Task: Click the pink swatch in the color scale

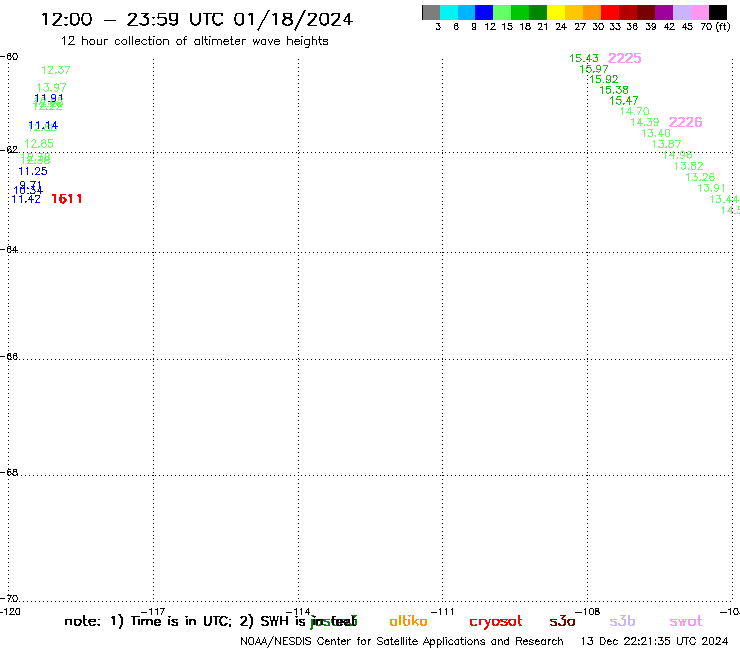Action: coord(700,12)
